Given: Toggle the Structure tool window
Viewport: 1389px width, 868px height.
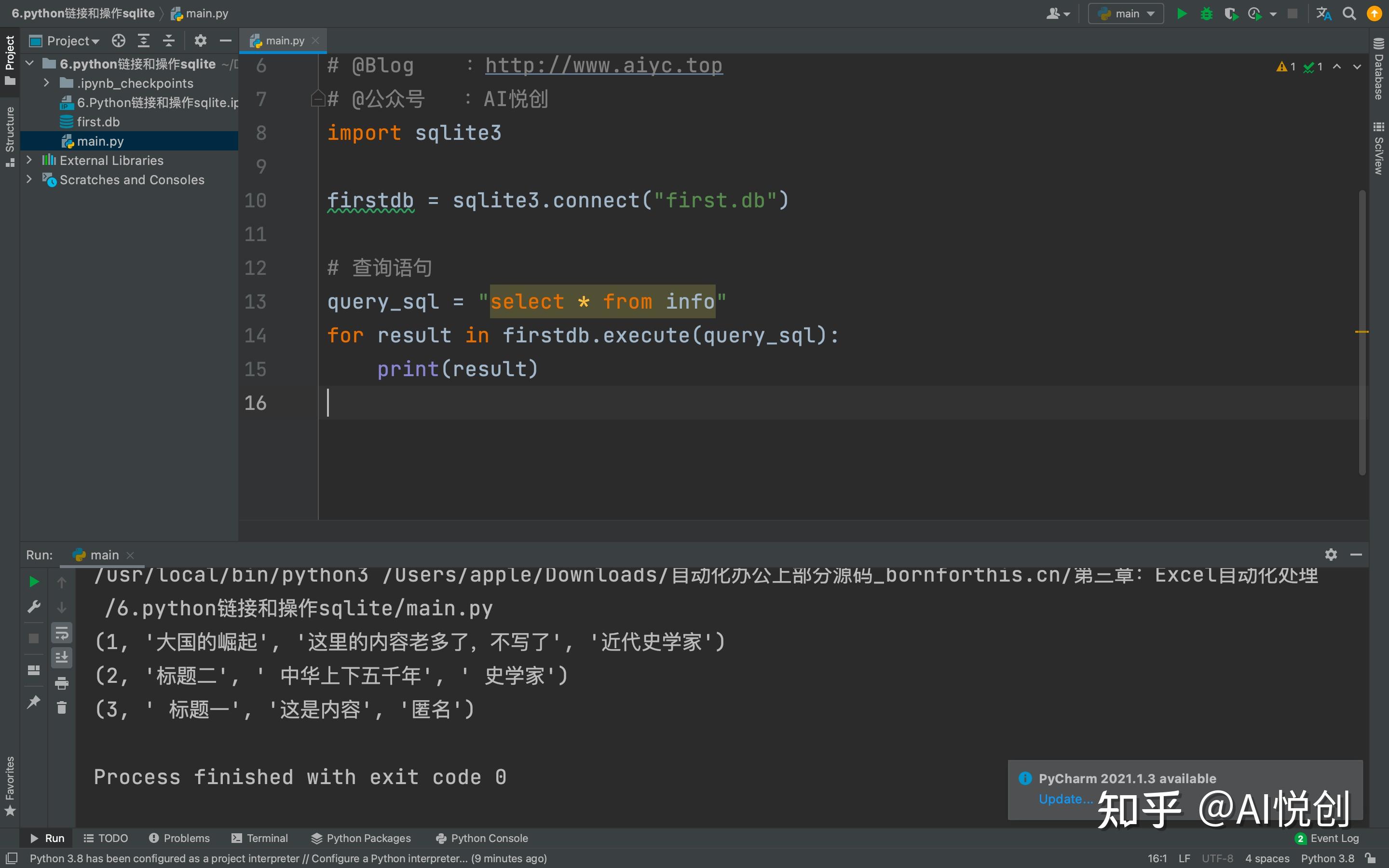Looking at the screenshot, I should point(10,136).
